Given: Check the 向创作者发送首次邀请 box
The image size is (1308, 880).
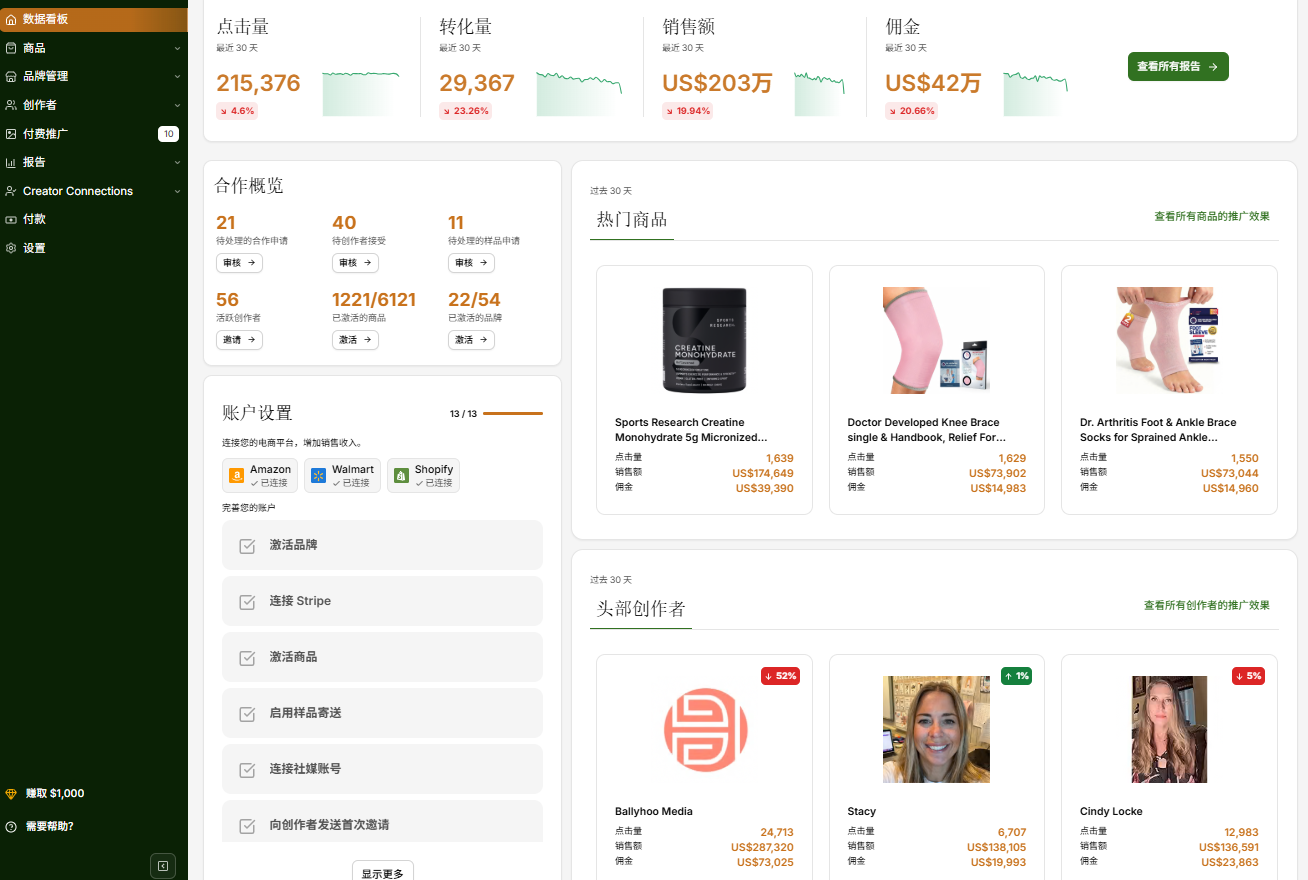Looking at the screenshot, I should click(247, 826).
